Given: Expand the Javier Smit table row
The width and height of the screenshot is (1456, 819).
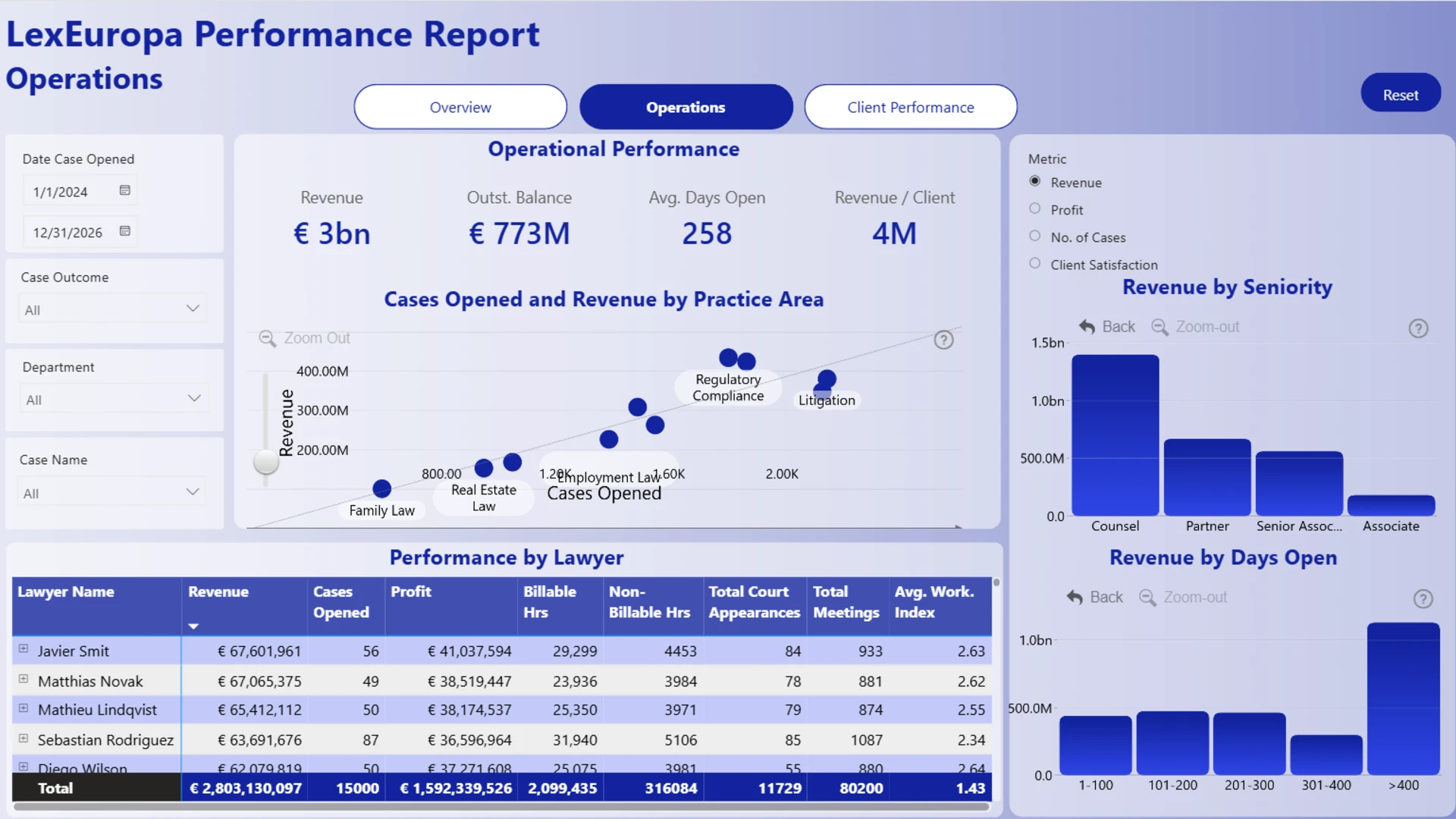Looking at the screenshot, I should point(24,649).
